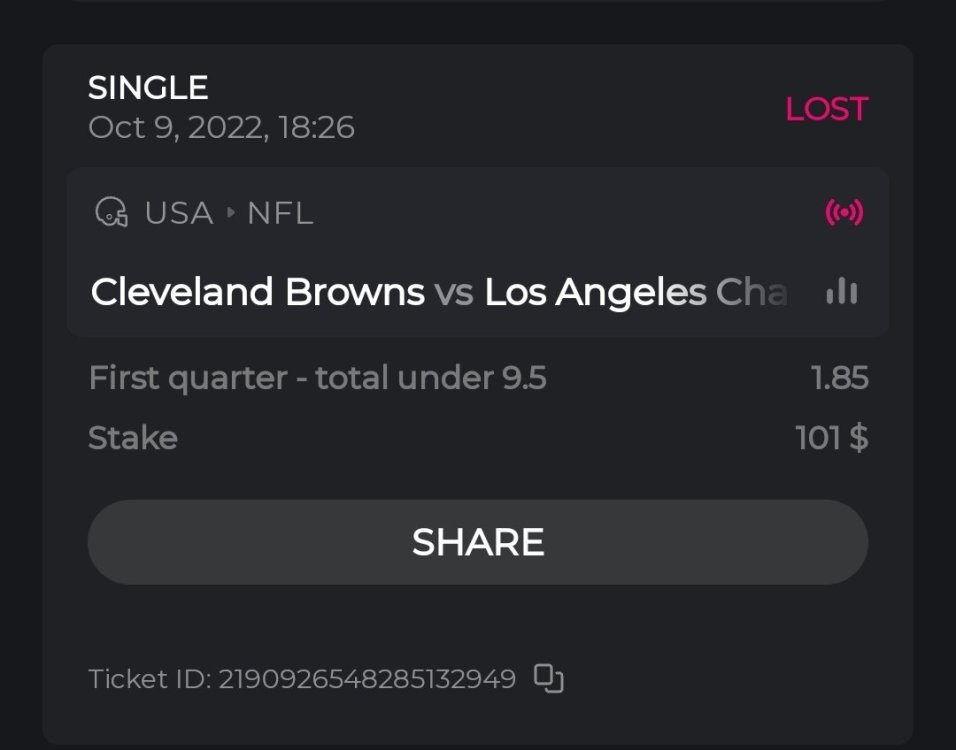Screen dimensions: 956x750
Task: Open match statistics bar chart icon
Action: pos(842,292)
